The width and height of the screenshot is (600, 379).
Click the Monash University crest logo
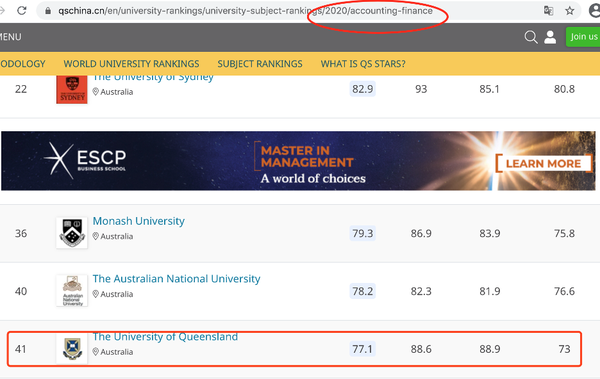72,233
